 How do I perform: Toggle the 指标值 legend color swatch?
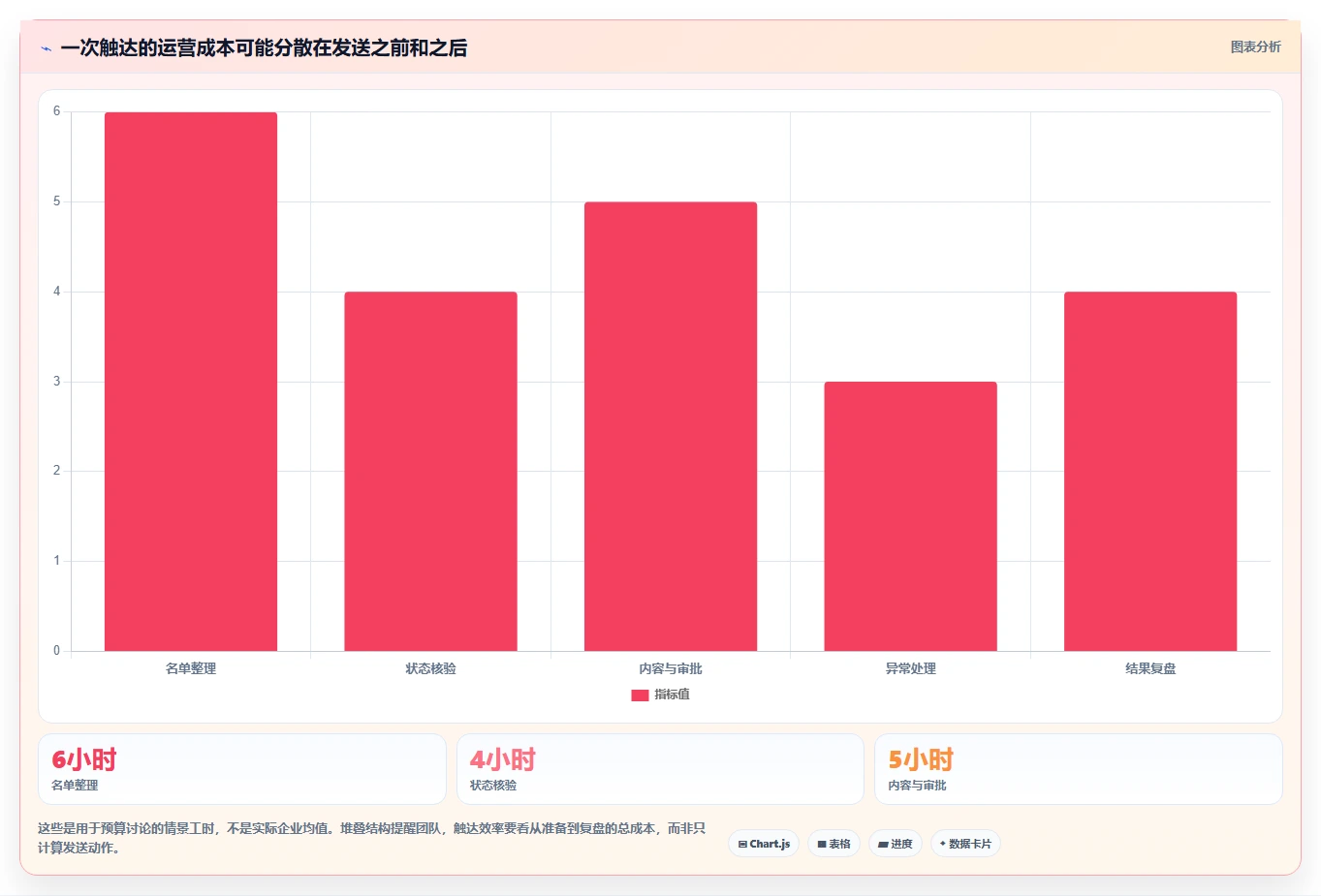[640, 695]
